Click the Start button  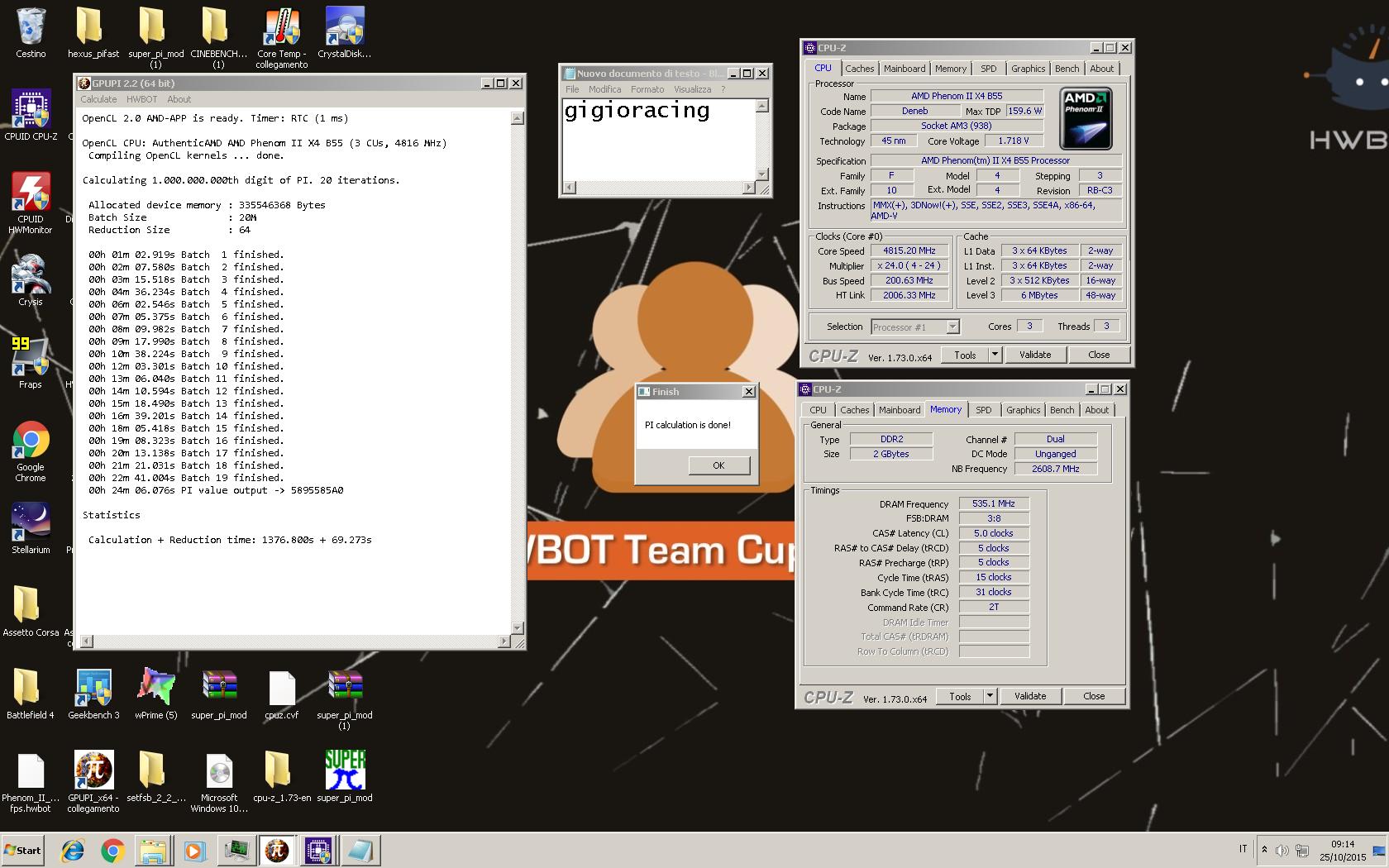click(x=22, y=850)
